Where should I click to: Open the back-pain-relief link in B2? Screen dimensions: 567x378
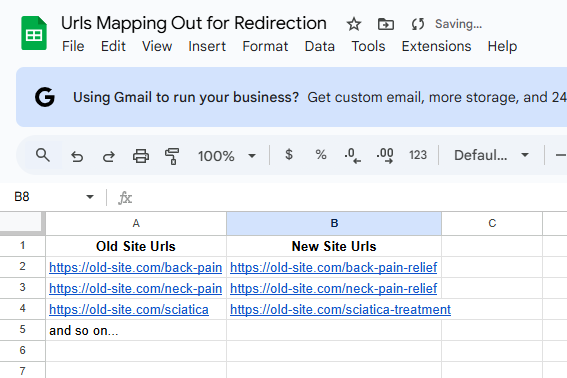pos(333,268)
